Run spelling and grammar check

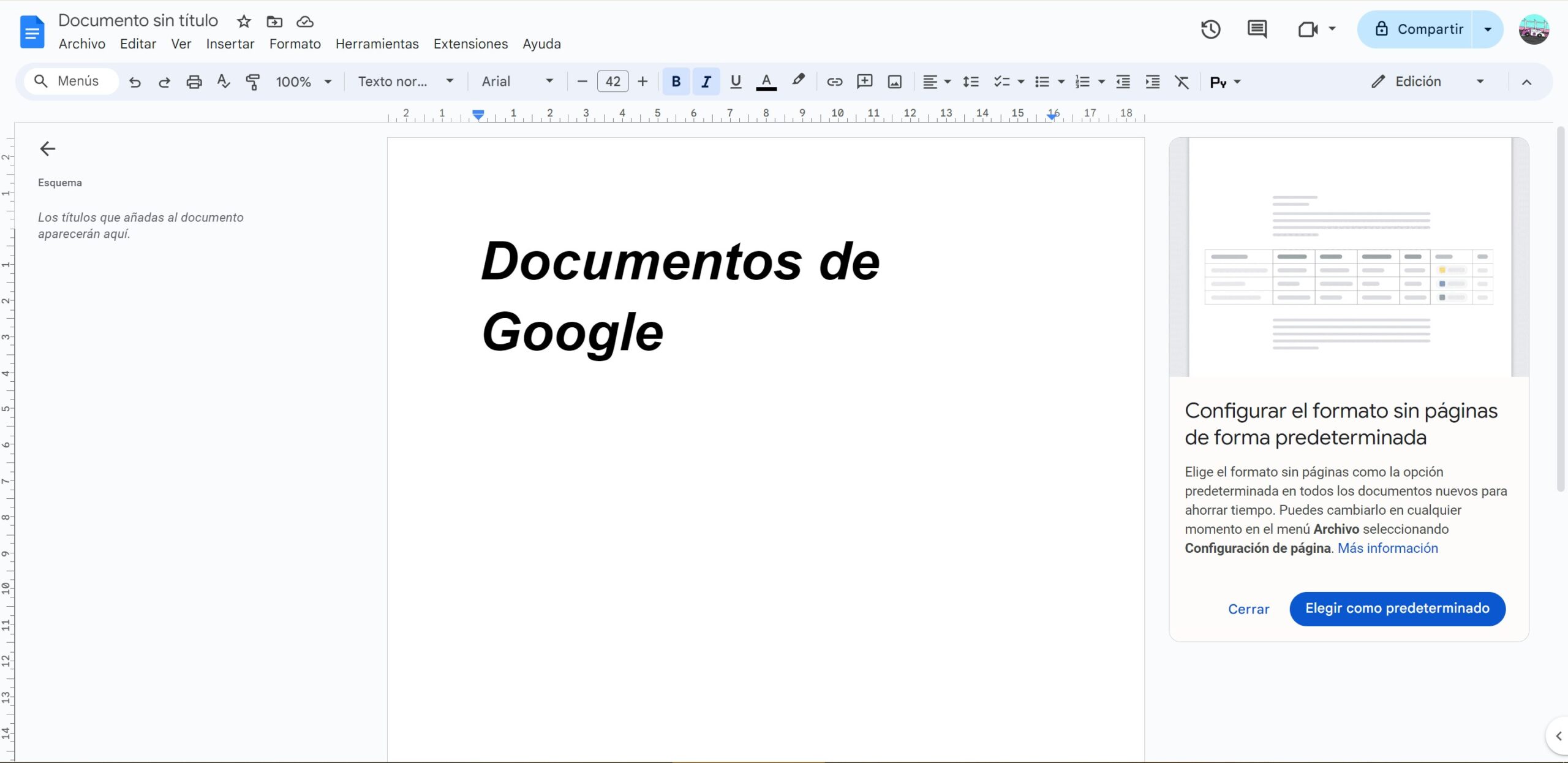pos(224,82)
